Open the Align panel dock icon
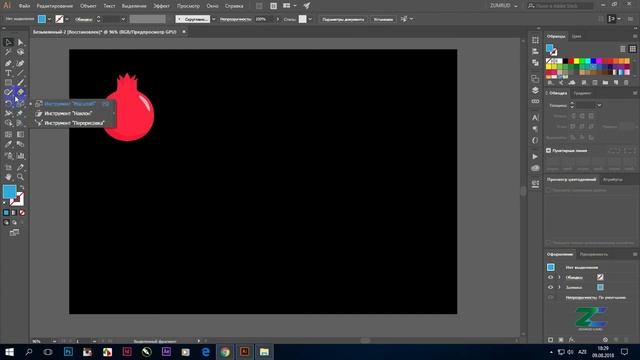This screenshot has width=640, height=360. pos(535,51)
